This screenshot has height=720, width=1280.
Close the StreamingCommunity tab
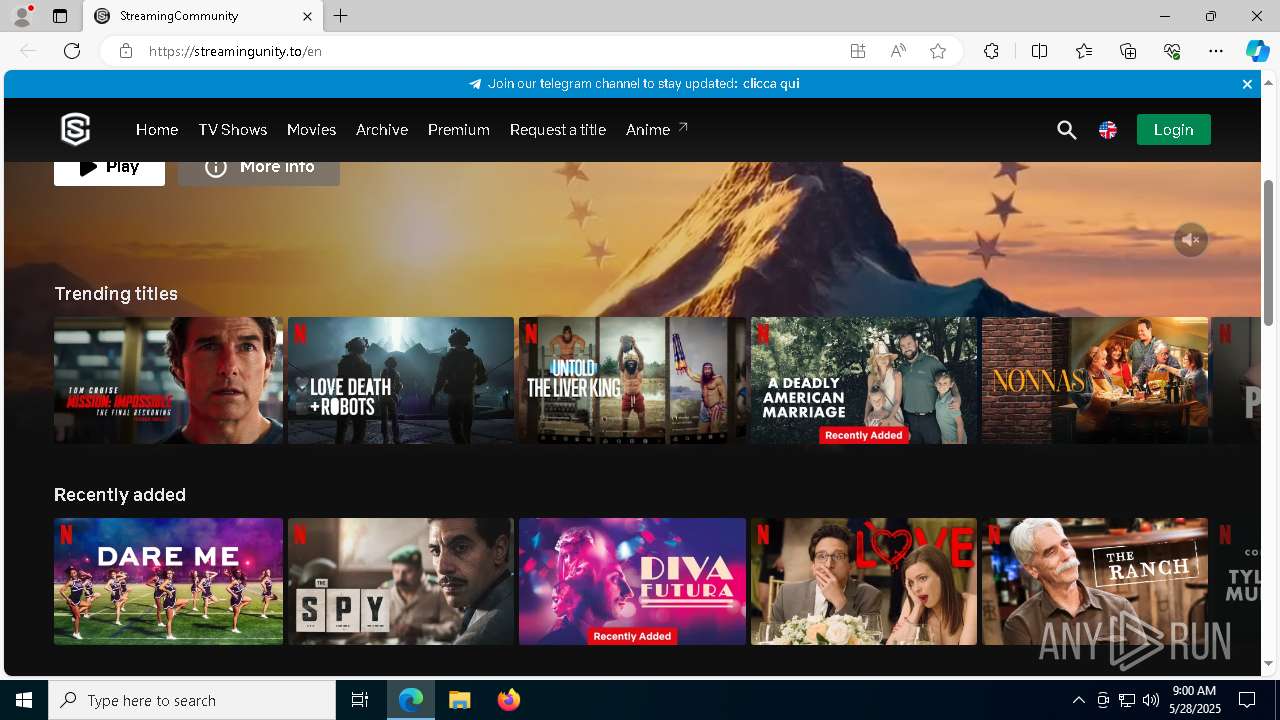307,16
